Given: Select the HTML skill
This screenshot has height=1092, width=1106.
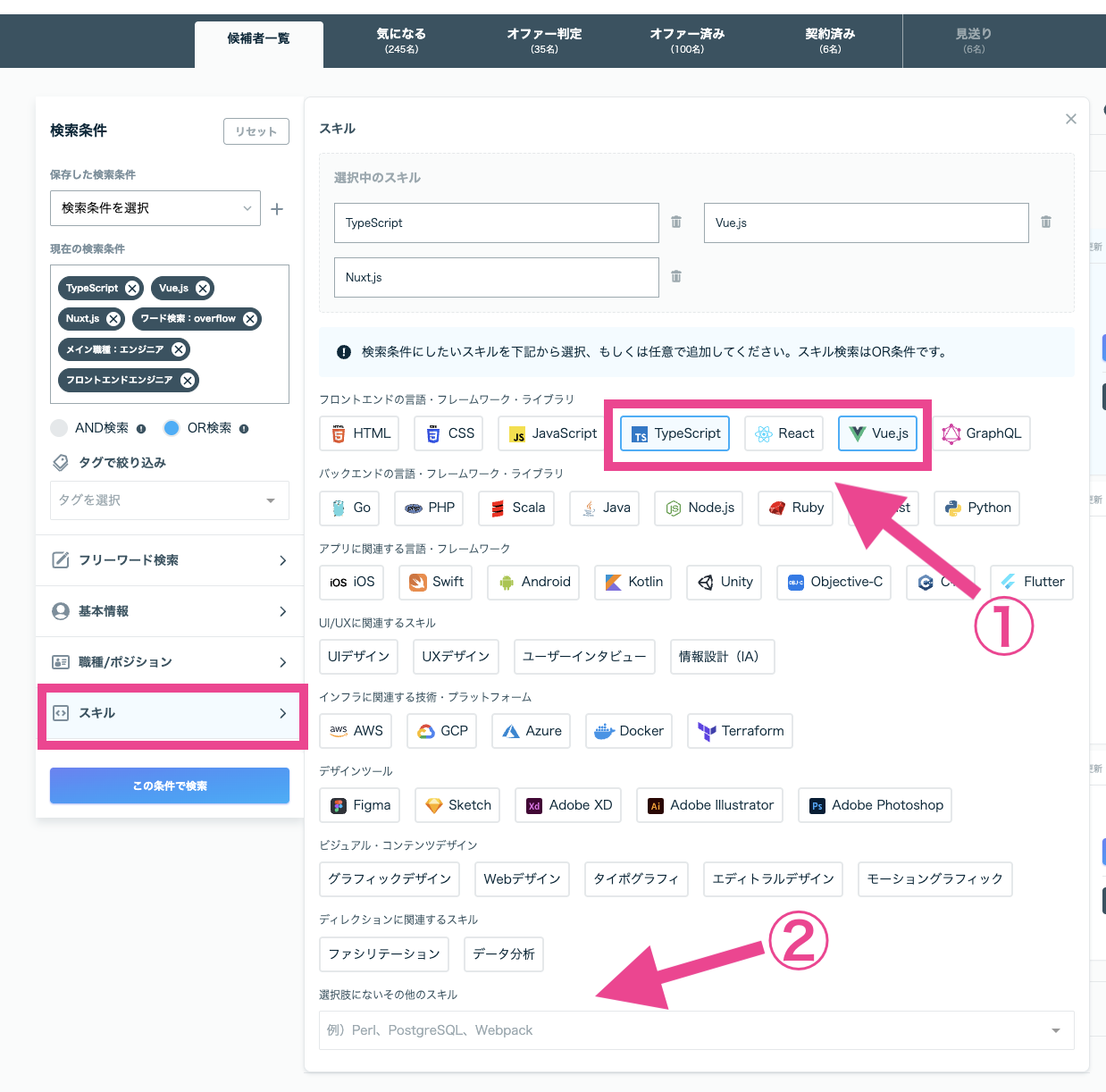Looking at the screenshot, I should (360, 433).
